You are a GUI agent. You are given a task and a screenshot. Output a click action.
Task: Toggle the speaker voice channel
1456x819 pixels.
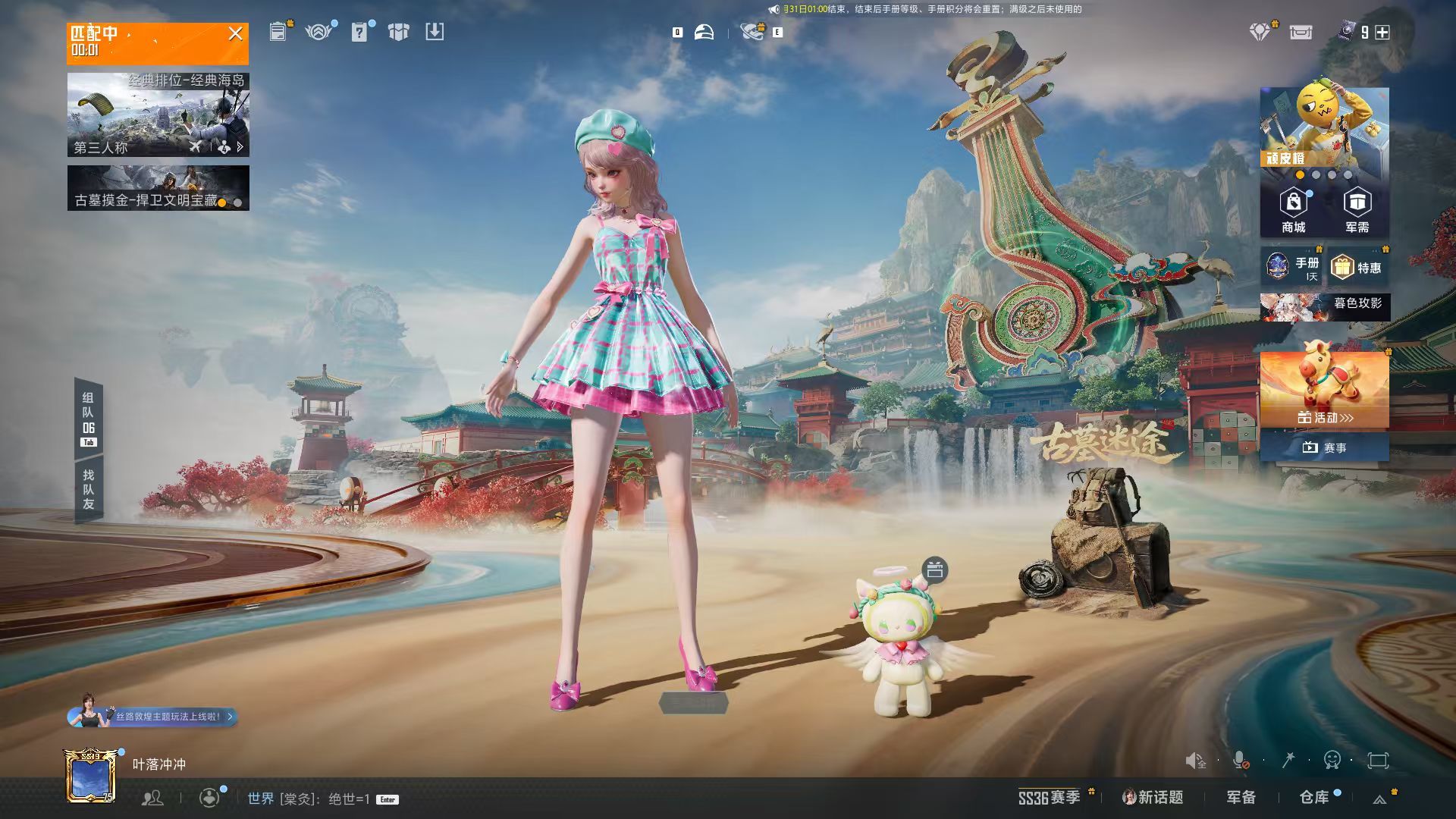click(1195, 760)
